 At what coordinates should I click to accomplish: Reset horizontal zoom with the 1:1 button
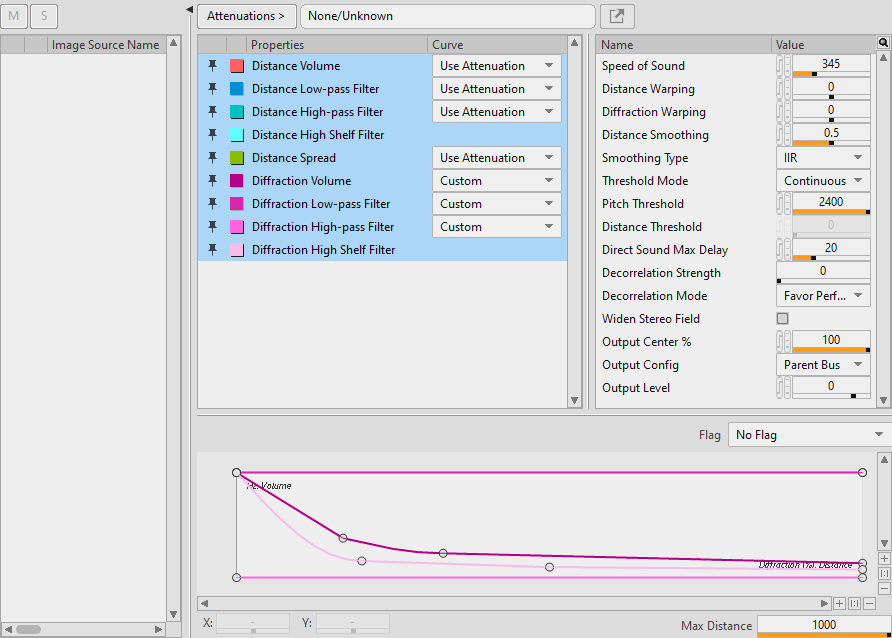pos(854,603)
